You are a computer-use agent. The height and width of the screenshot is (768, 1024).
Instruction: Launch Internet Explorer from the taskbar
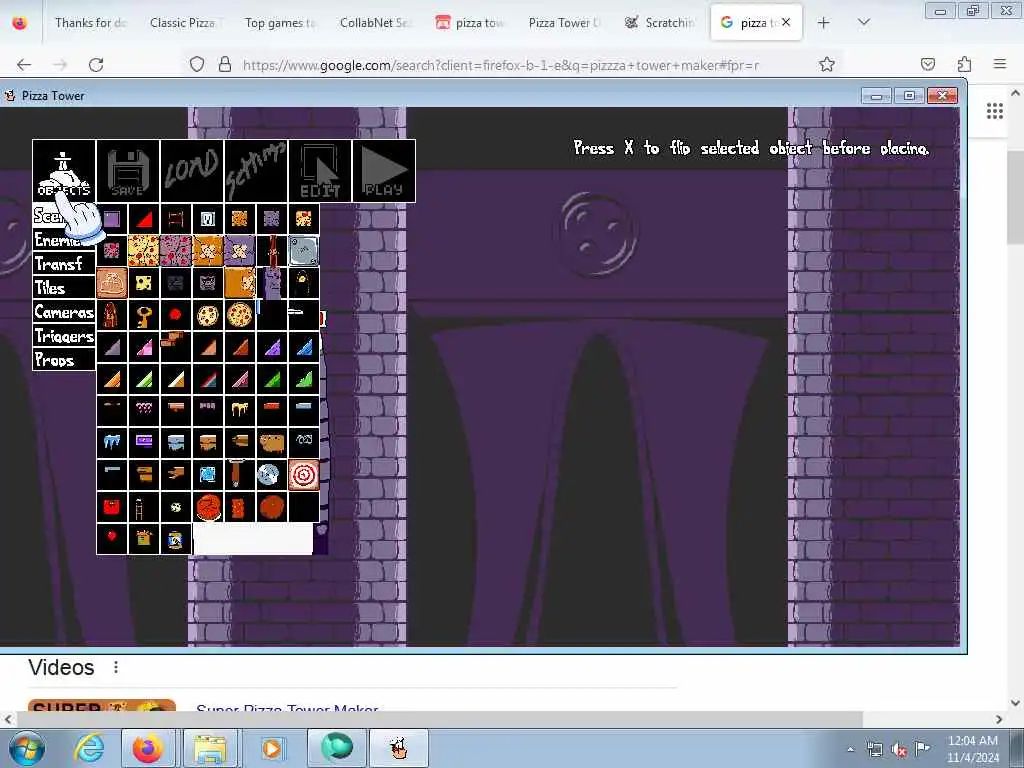(x=89, y=748)
